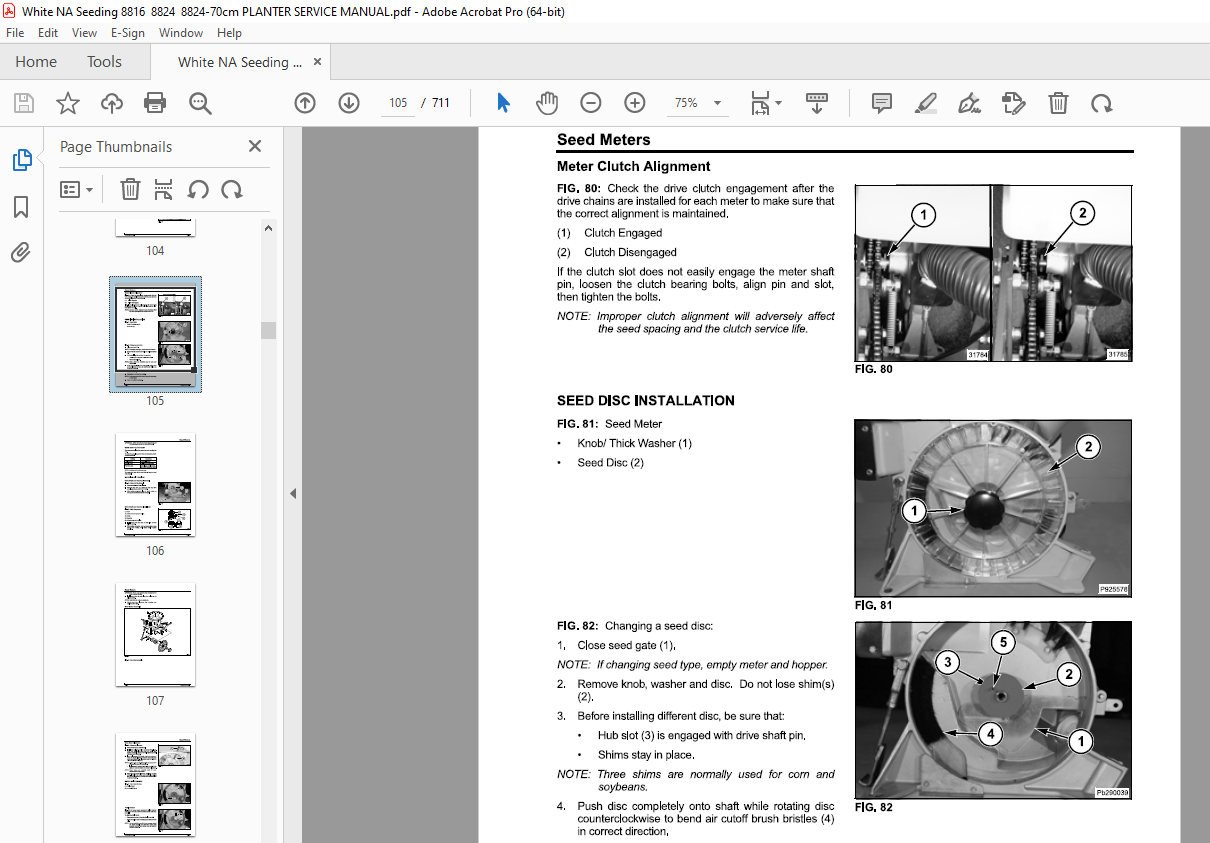Click the thumbnails panel scrollbar thumb
Image resolution: width=1210 pixels, height=843 pixels.
(x=268, y=331)
